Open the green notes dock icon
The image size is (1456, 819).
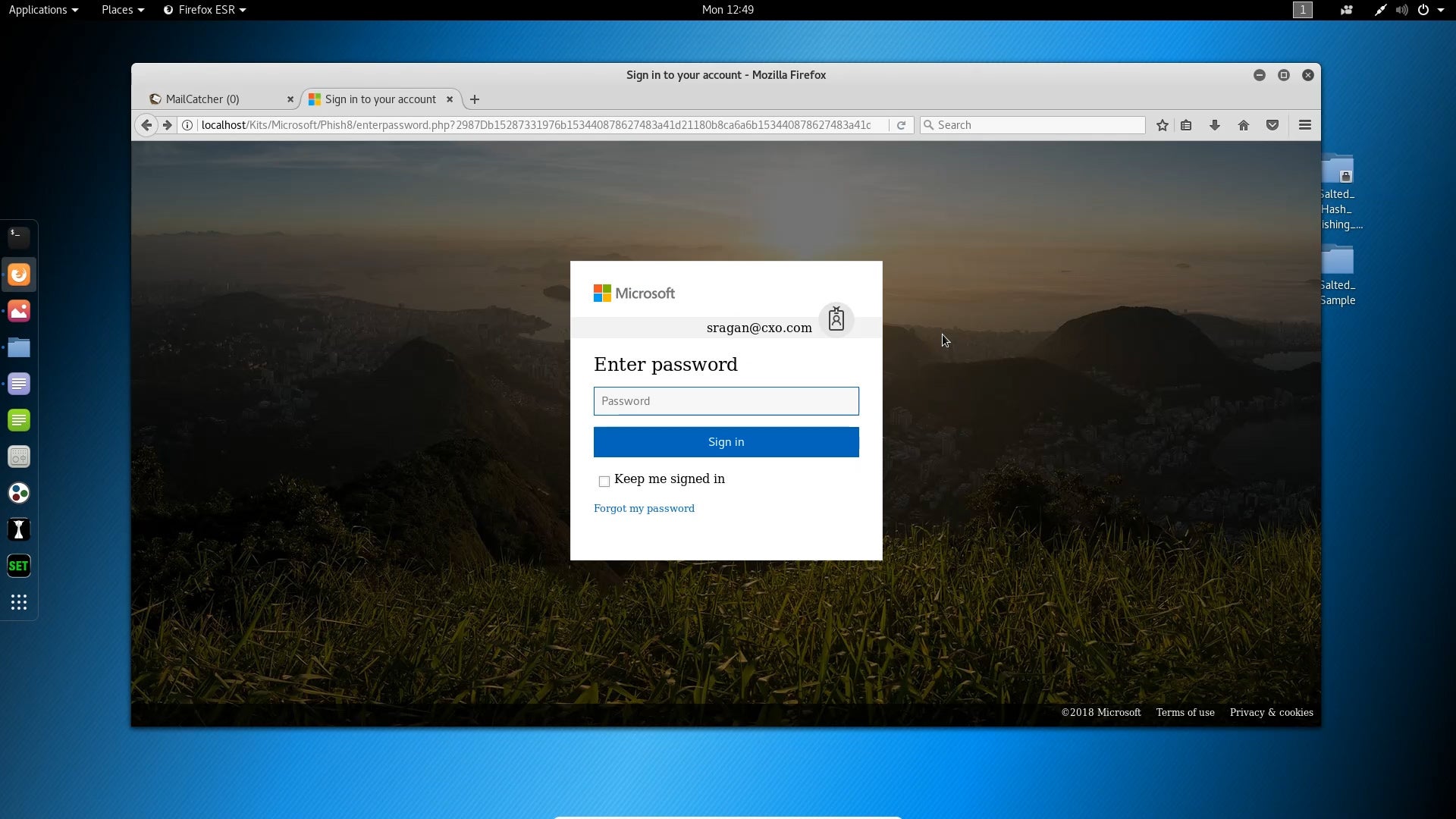19,420
